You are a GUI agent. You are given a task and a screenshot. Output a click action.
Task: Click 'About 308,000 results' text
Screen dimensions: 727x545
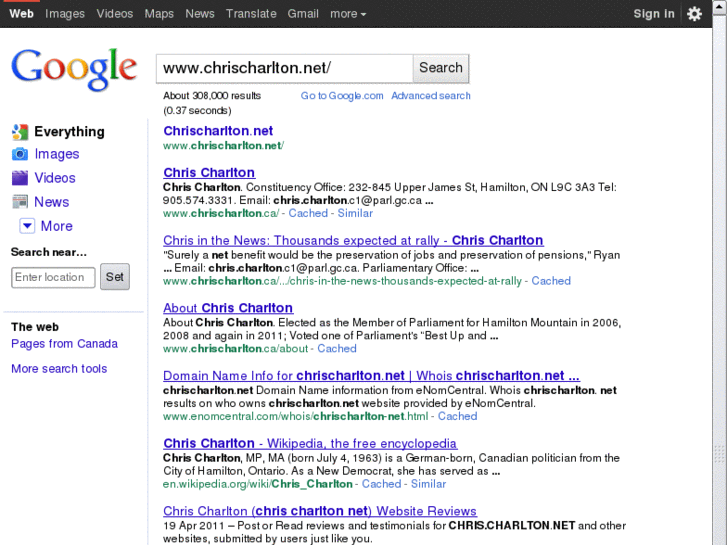pyautogui.click(x=212, y=96)
